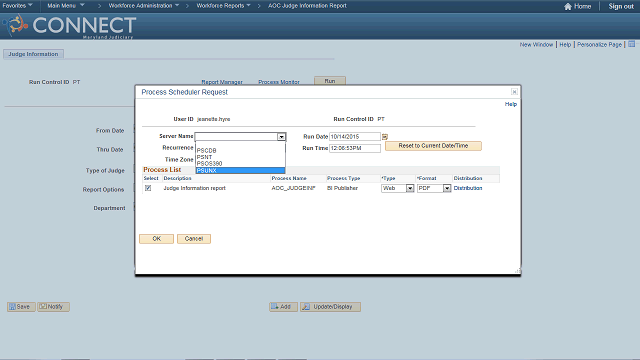Toggle the Judge Information report Select checkbox
Viewport: 640px width, 360px height.
coord(148,188)
